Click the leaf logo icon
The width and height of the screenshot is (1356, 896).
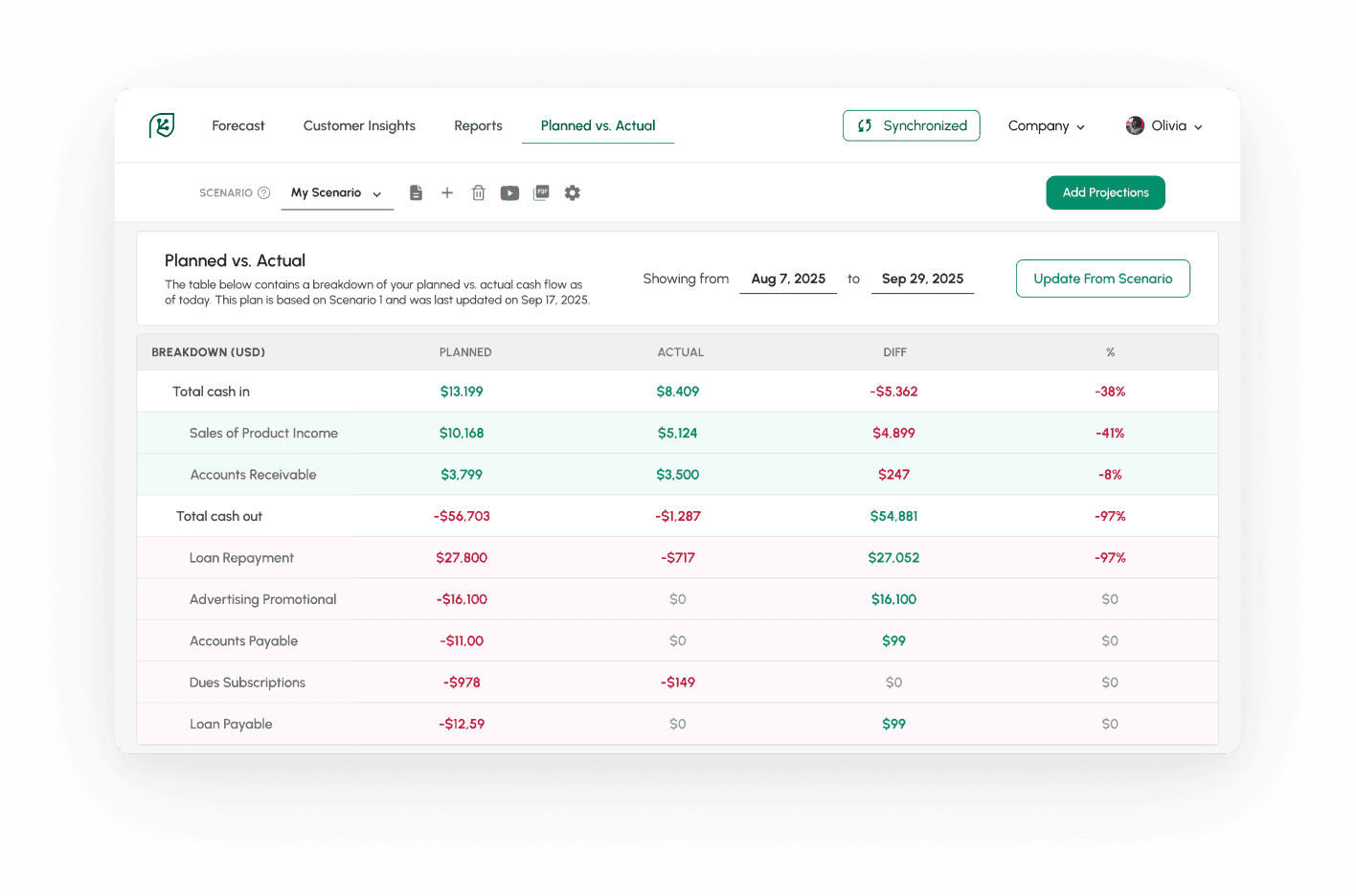pos(162,125)
